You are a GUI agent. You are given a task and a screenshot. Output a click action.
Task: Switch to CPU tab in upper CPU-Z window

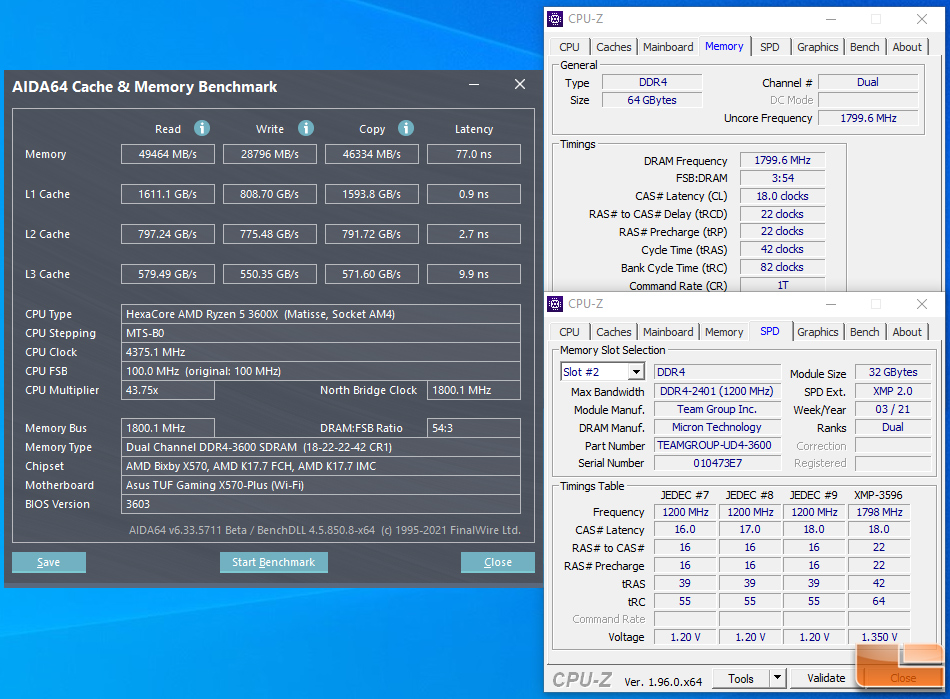pos(570,47)
